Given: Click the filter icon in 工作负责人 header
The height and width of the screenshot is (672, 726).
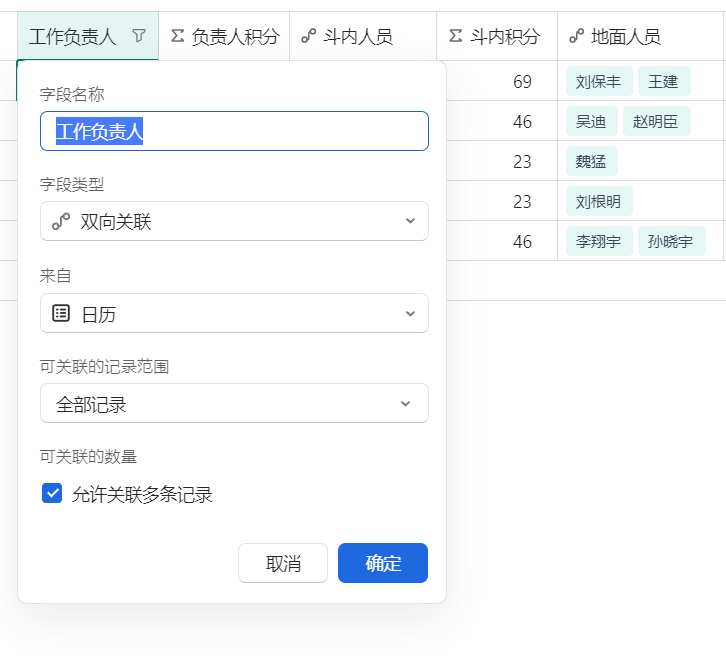Looking at the screenshot, I should [x=139, y=36].
